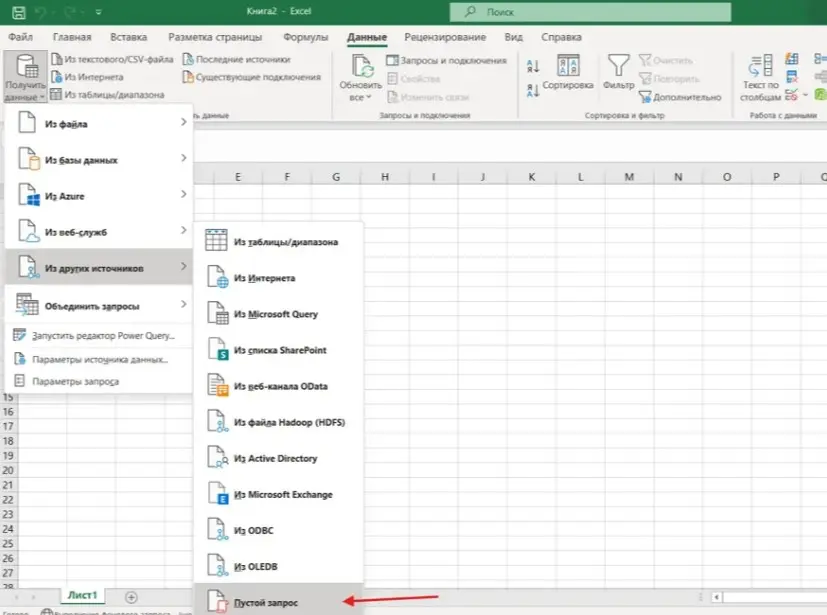Switch to Рецензирование tab

(x=445, y=37)
